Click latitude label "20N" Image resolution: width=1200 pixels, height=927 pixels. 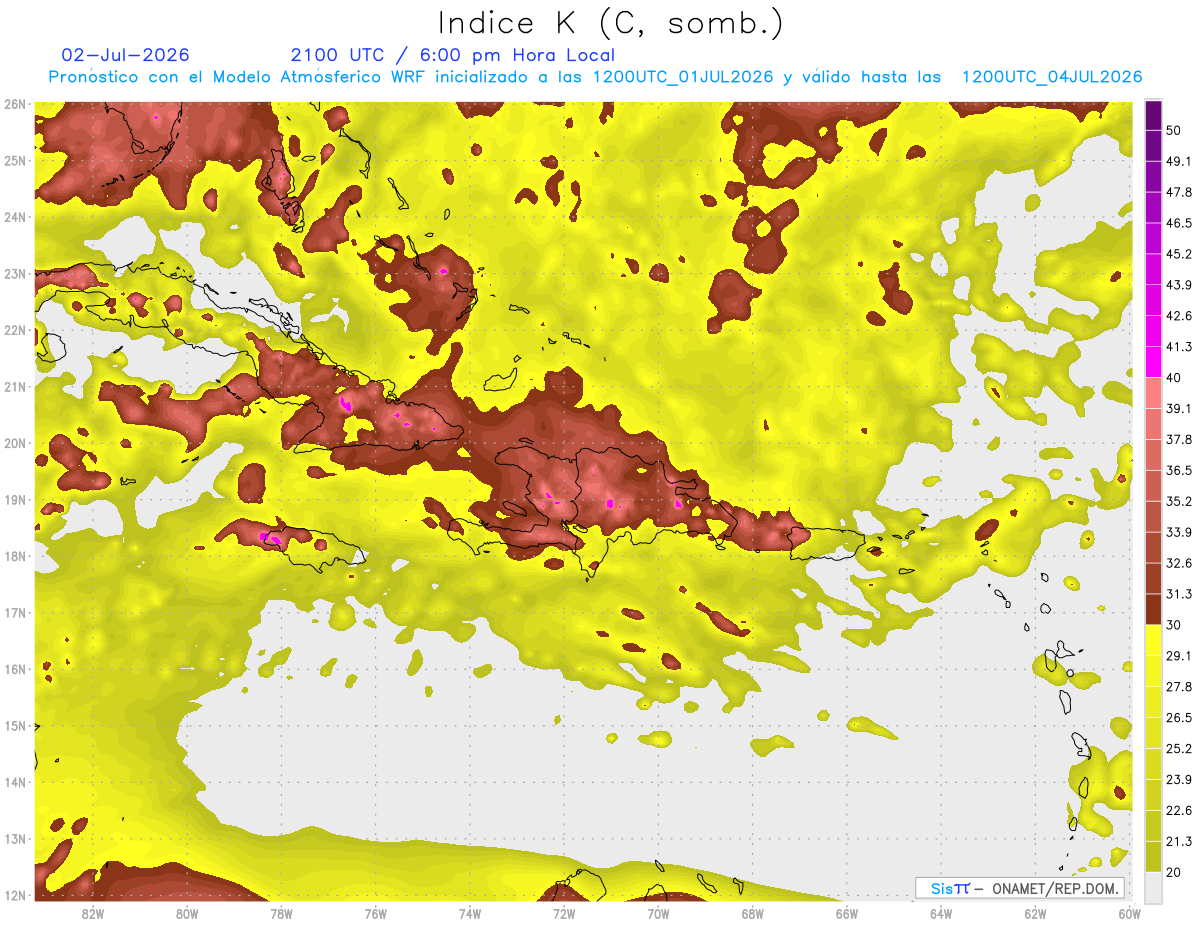[15, 443]
